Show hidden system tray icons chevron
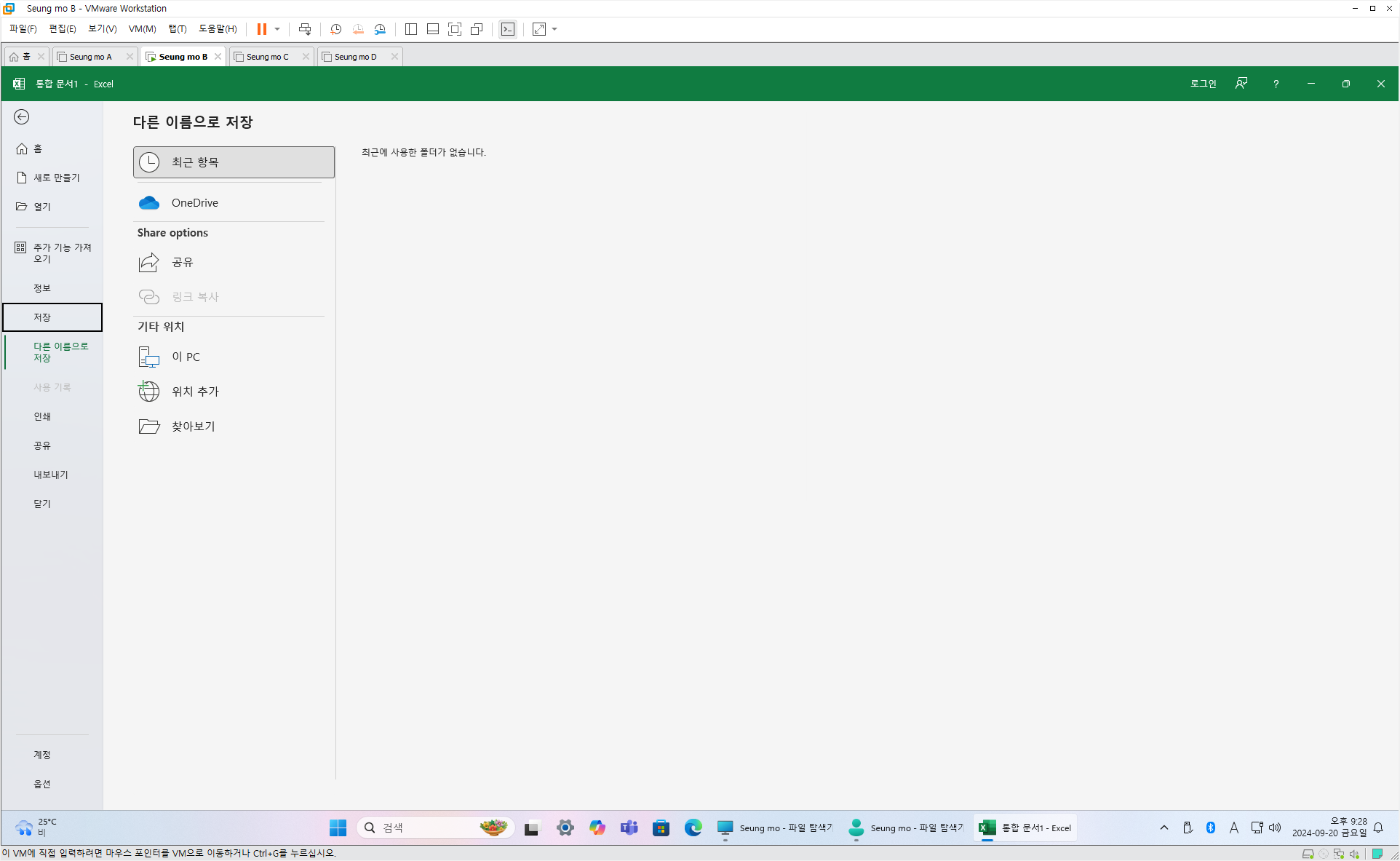The height and width of the screenshot is (861, 1400). [x=1164, y=828]
